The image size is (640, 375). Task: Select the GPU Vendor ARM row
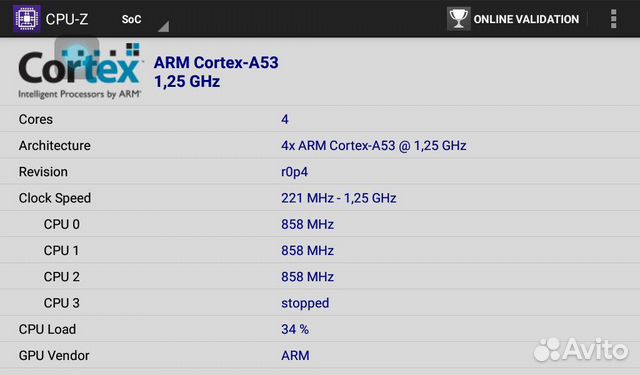tap(320, 355)
